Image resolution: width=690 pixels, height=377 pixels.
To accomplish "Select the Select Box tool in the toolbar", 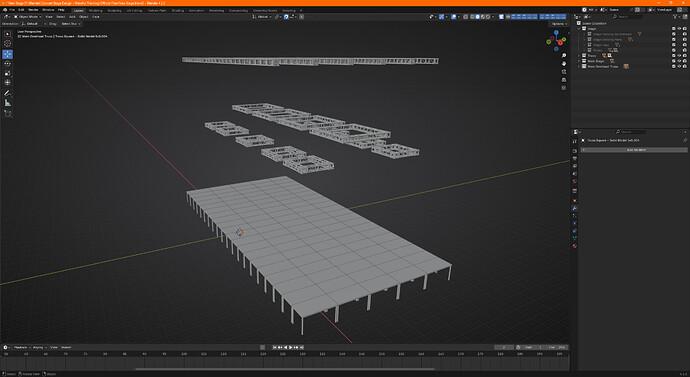I will point(7,34).
